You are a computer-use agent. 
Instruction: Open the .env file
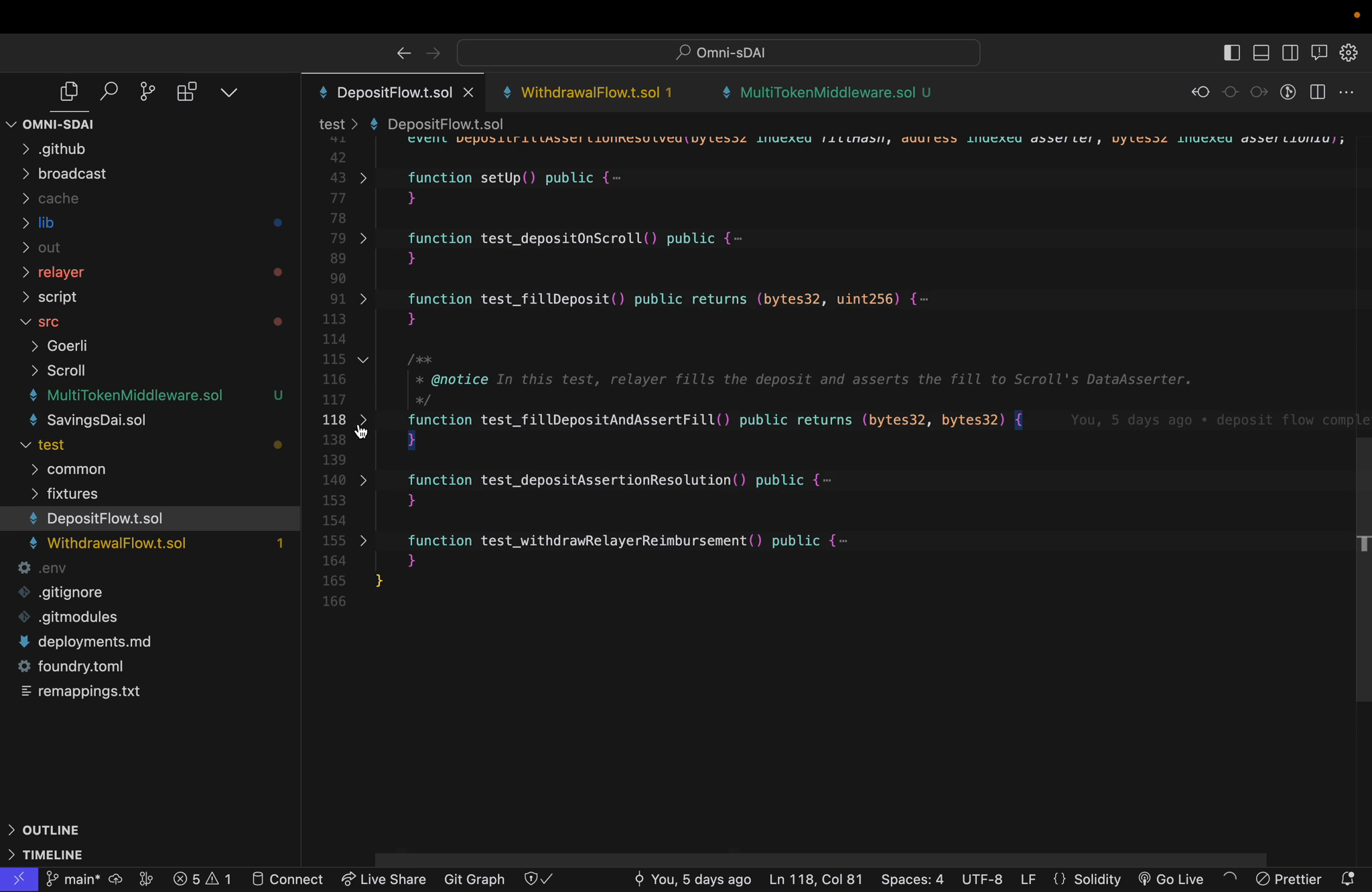pyautogui.click(x=150, y=568)
